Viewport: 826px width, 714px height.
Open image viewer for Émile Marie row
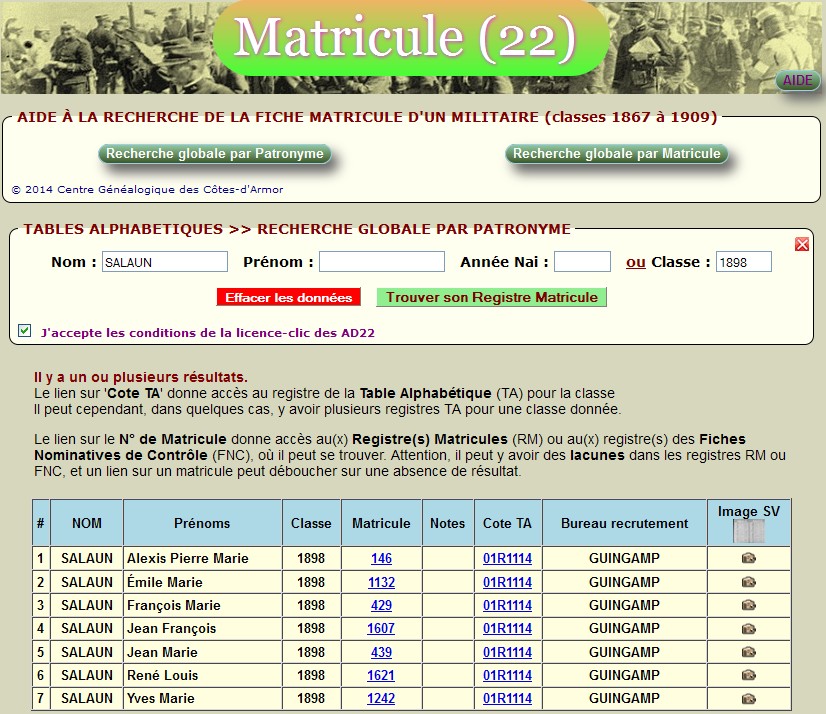click(748, 582)
